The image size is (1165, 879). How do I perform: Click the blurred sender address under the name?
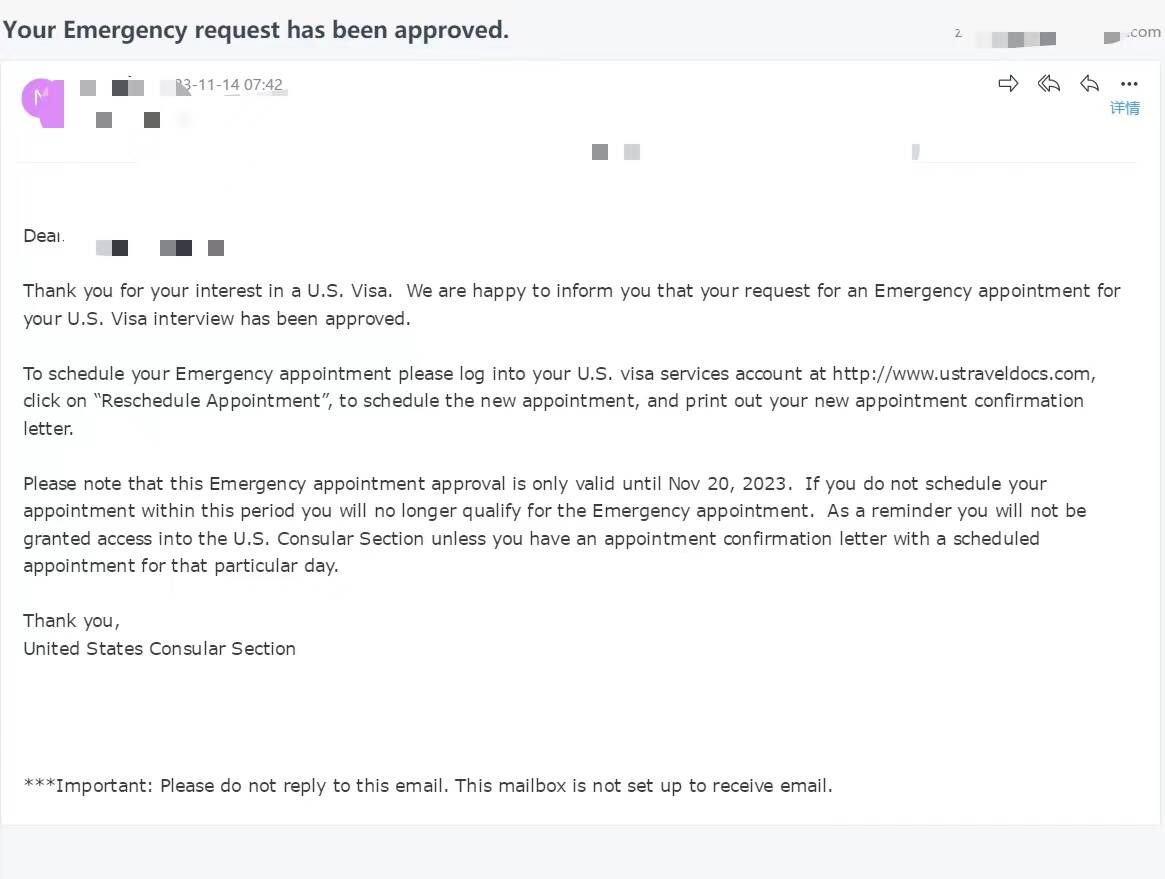[129, 120]
